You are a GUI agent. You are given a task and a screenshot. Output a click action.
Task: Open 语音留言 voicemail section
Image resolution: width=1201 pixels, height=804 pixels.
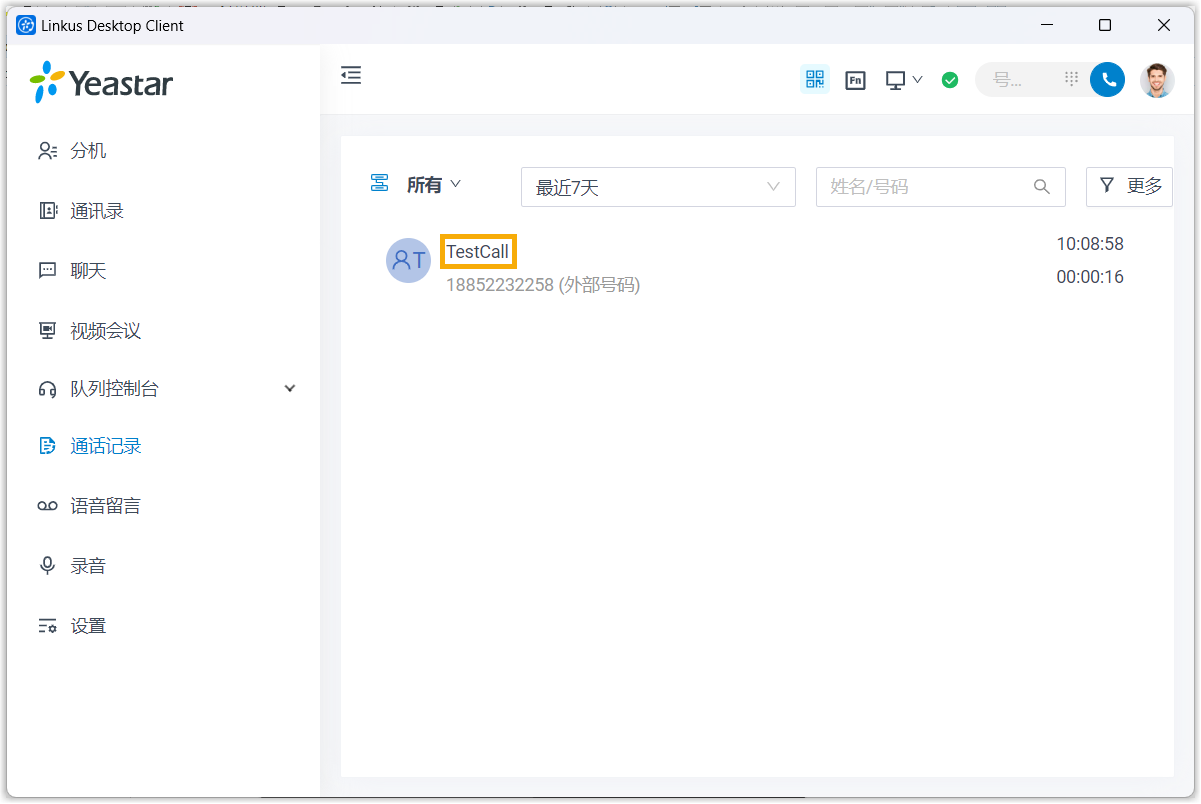(x=105, y=506)
